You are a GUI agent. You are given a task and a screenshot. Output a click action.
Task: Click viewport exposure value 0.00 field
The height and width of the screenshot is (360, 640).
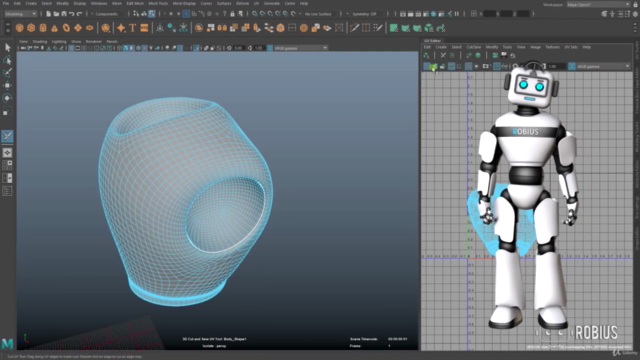pyautogui.click(x=238, y=48)
